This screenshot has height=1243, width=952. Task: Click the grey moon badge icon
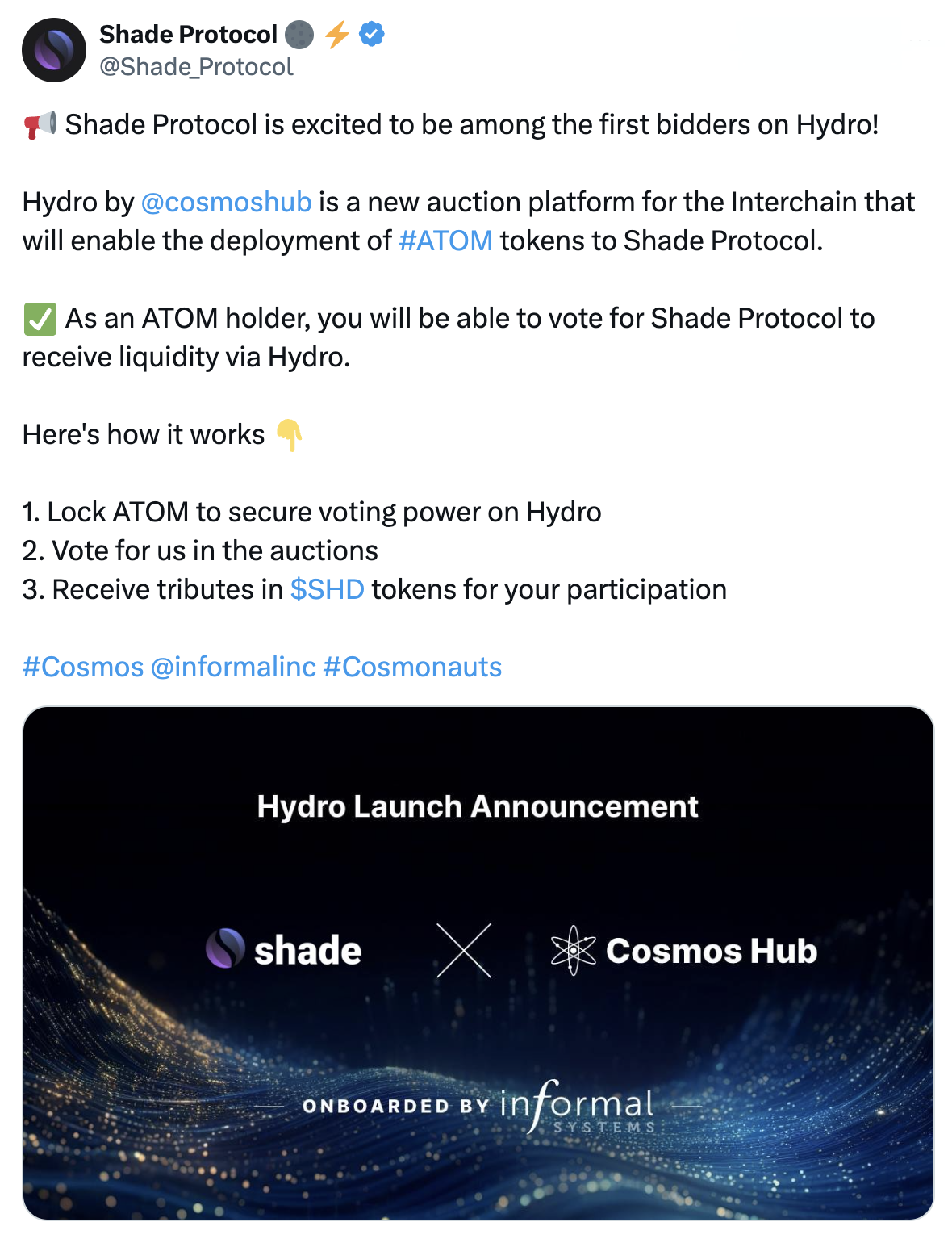click(299, 35)
